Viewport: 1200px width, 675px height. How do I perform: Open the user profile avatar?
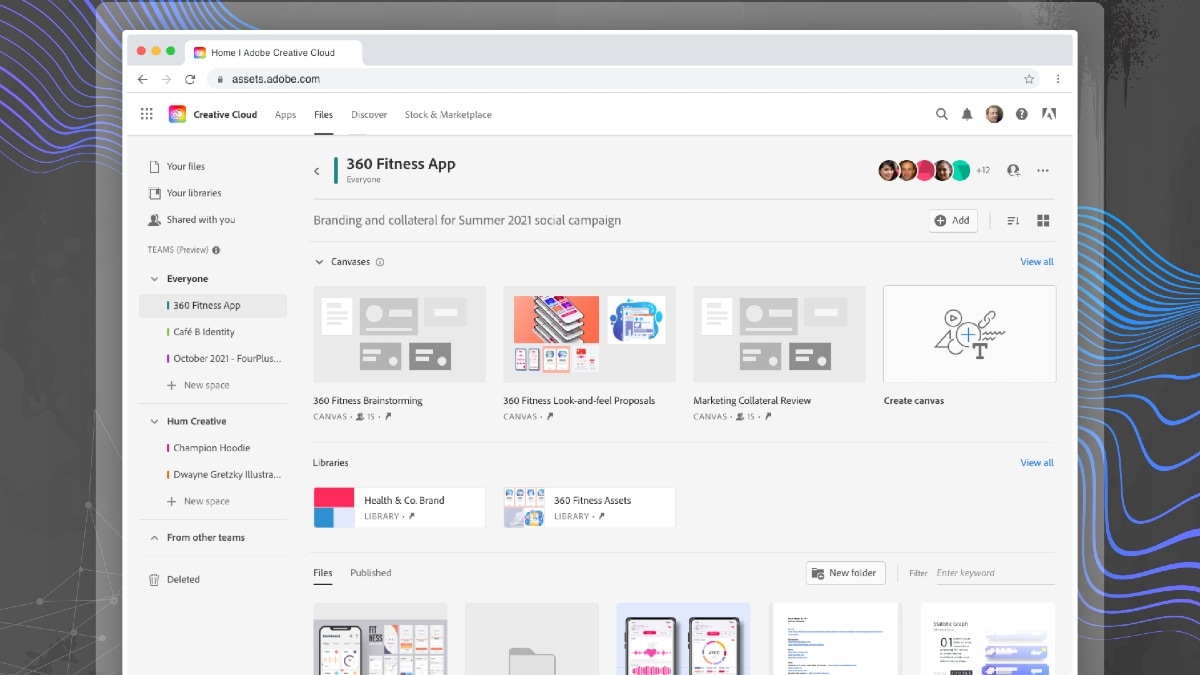click(x=994, y=114)
